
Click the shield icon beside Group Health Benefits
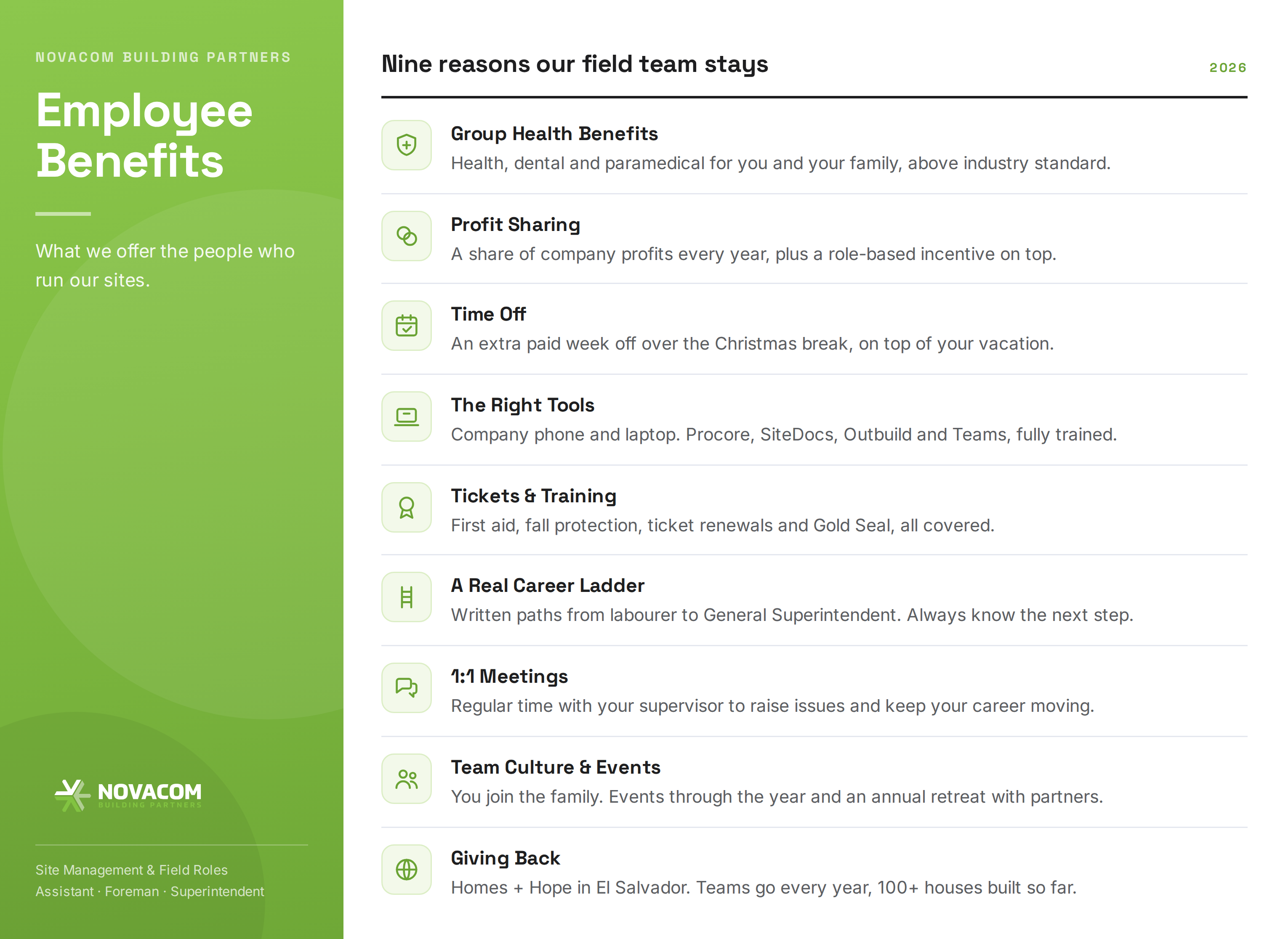(407, 145)
